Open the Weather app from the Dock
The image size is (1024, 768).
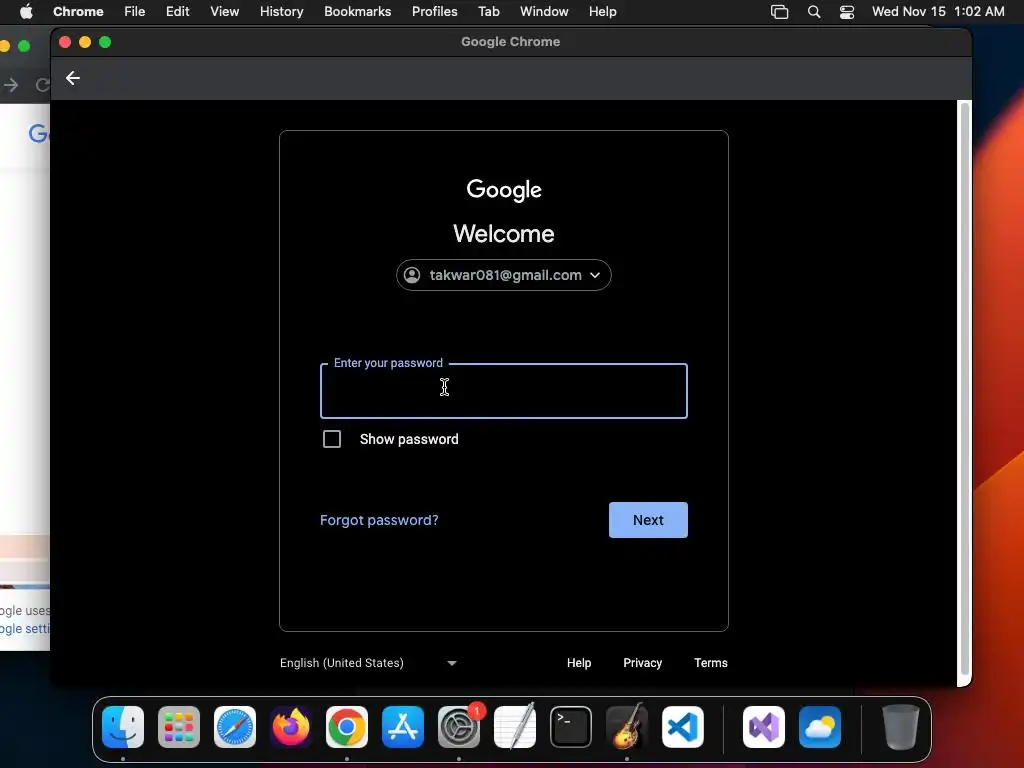(820, 727)
